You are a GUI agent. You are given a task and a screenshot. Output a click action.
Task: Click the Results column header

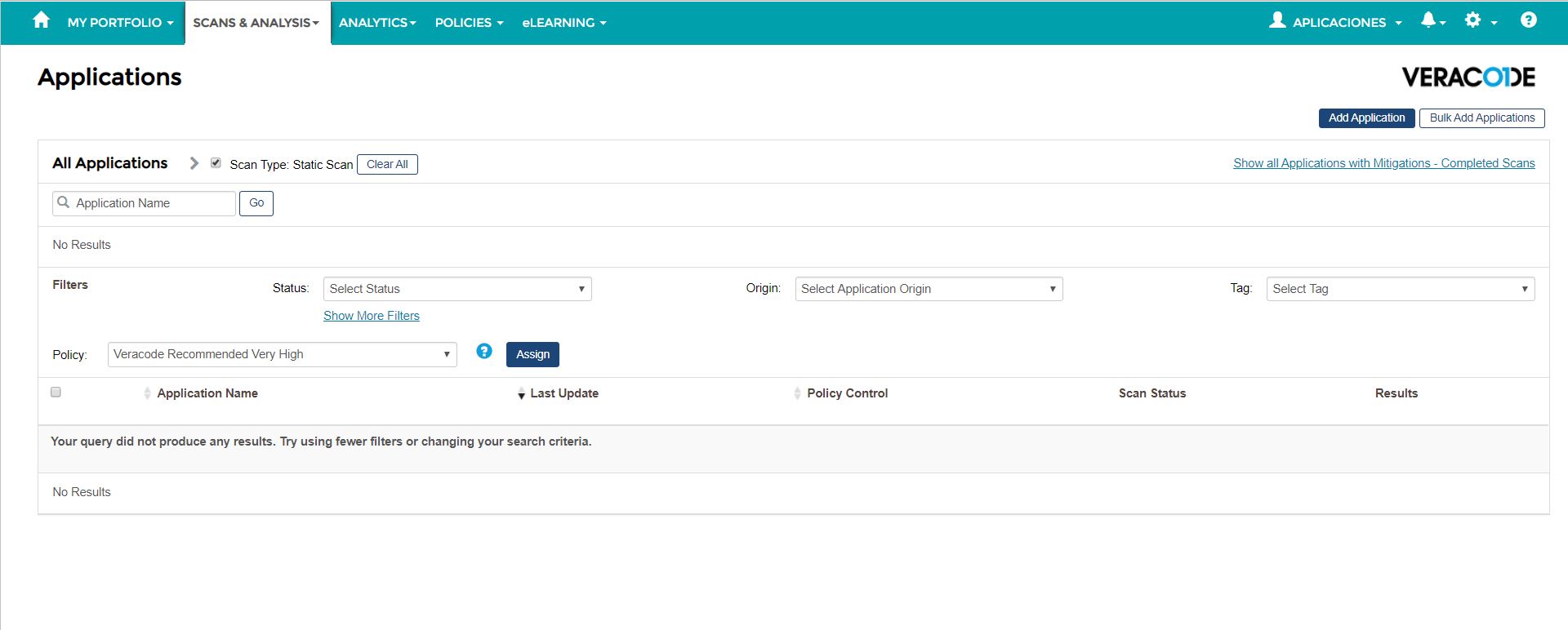click(1396, 393)
